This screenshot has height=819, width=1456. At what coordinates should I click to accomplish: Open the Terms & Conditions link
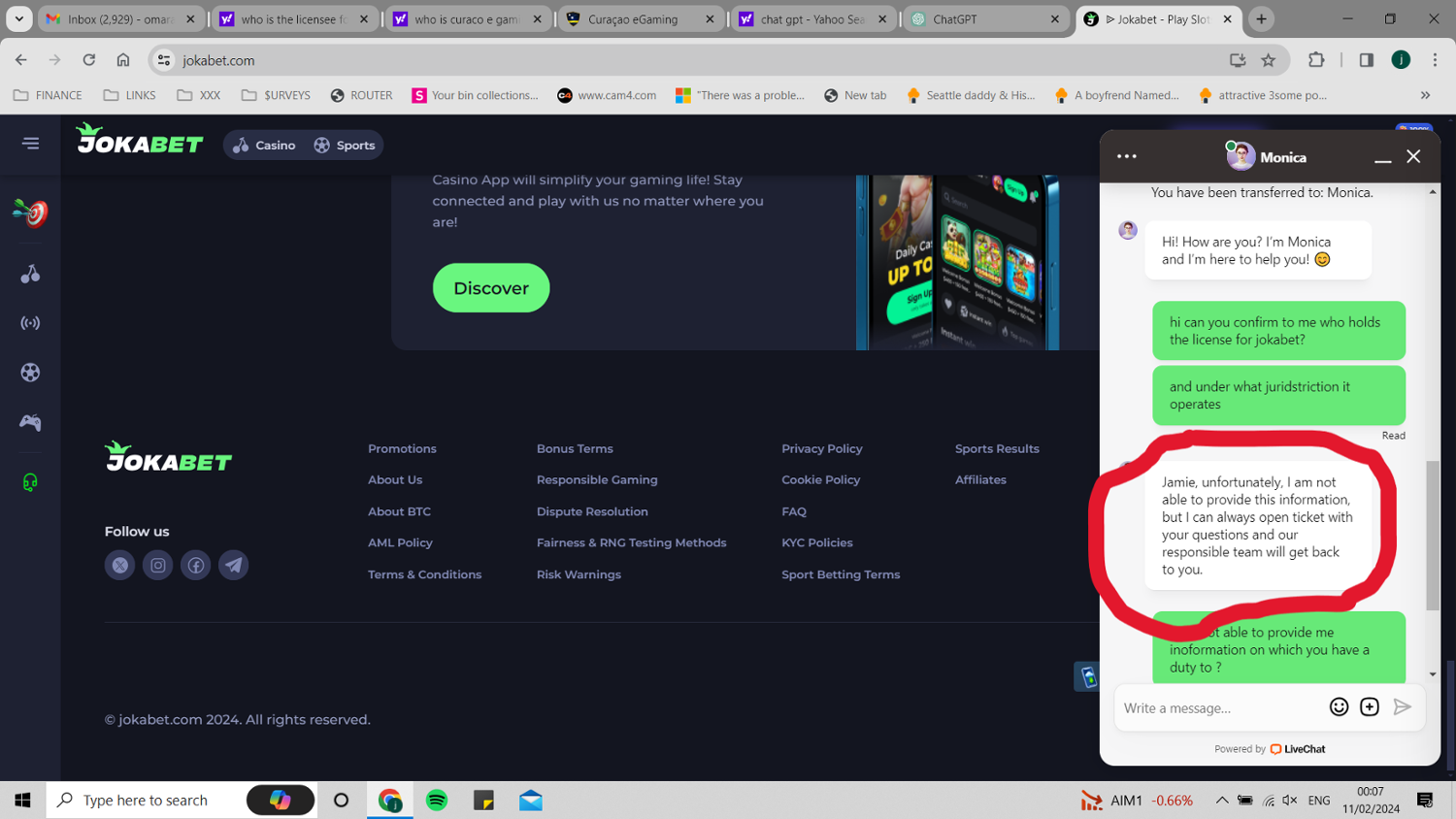[x=424, y=574]
